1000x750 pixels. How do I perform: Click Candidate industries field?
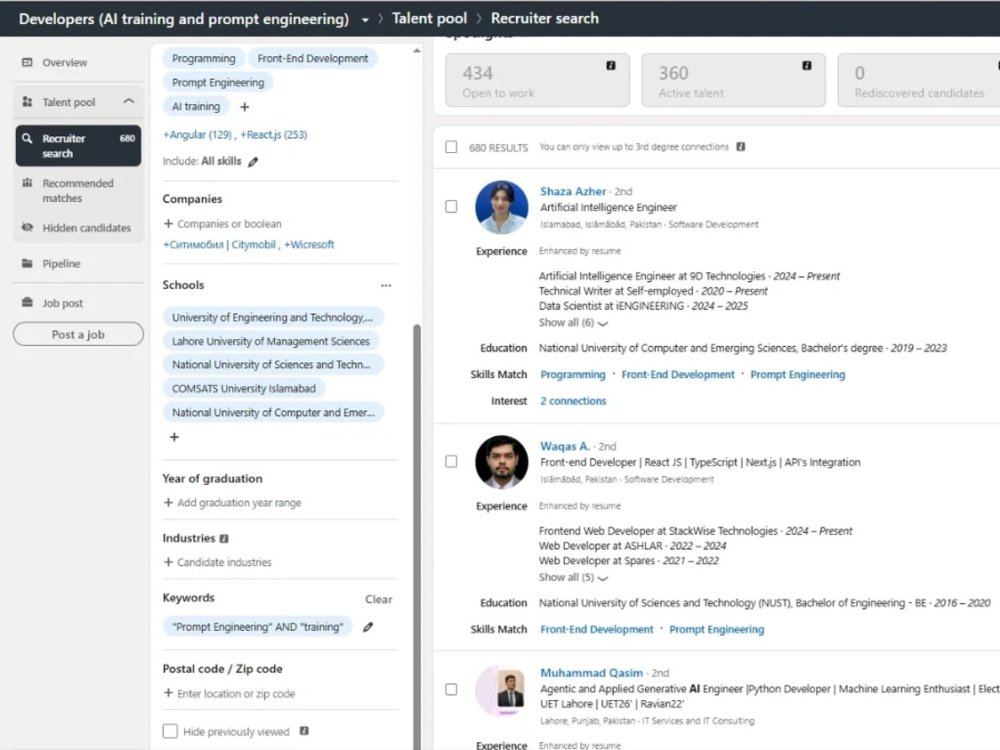pyautogui.click(x=217, y=562)
